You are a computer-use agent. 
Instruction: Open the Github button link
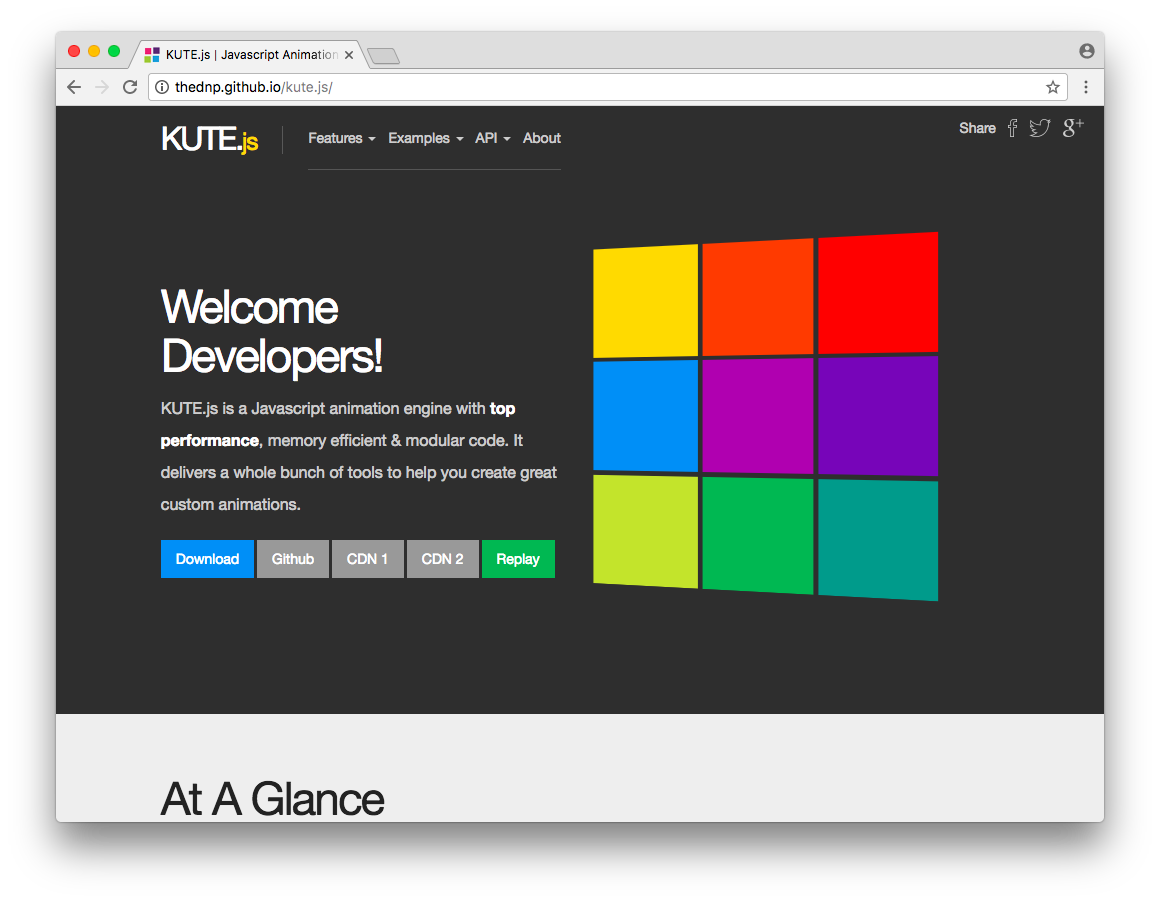293,559
